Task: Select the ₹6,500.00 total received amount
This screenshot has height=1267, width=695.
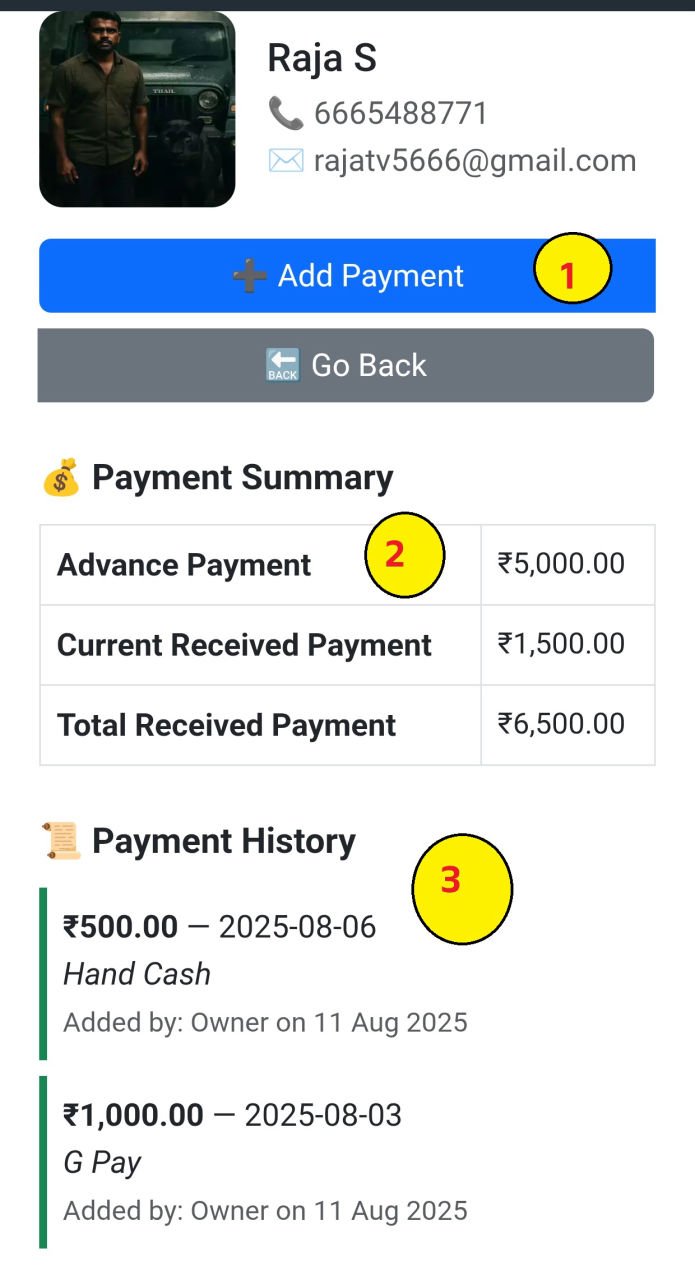Action: (x=561, y=724)
